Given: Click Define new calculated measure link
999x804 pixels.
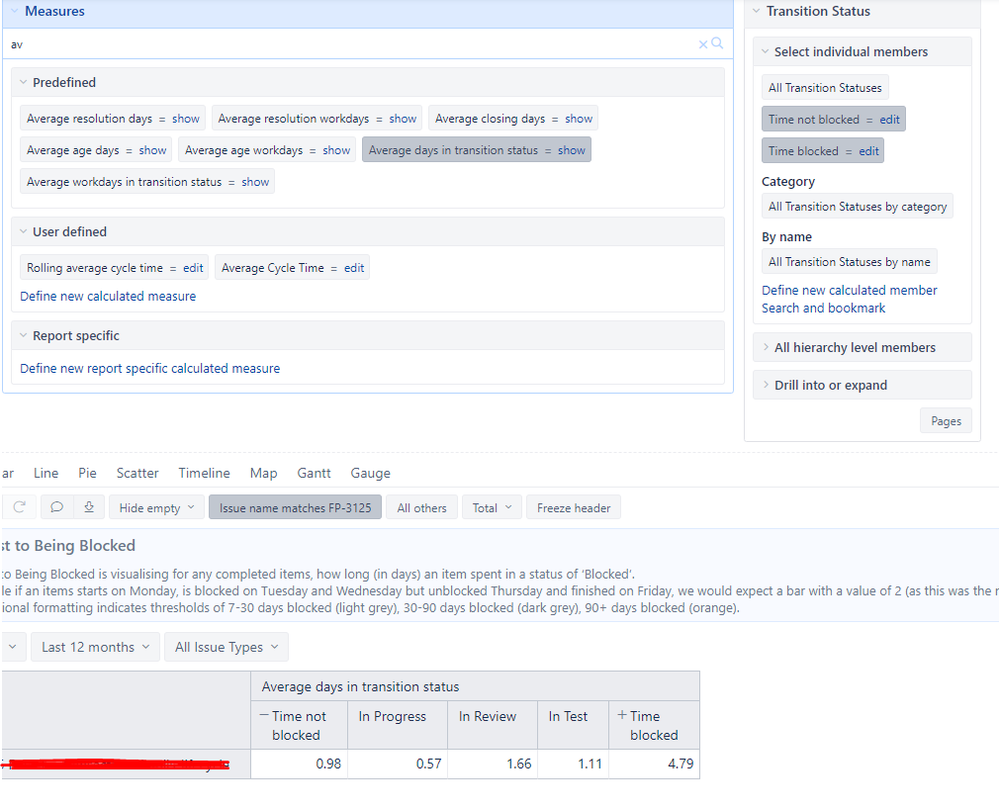Looking at the screenshot, I should (108, 296).
